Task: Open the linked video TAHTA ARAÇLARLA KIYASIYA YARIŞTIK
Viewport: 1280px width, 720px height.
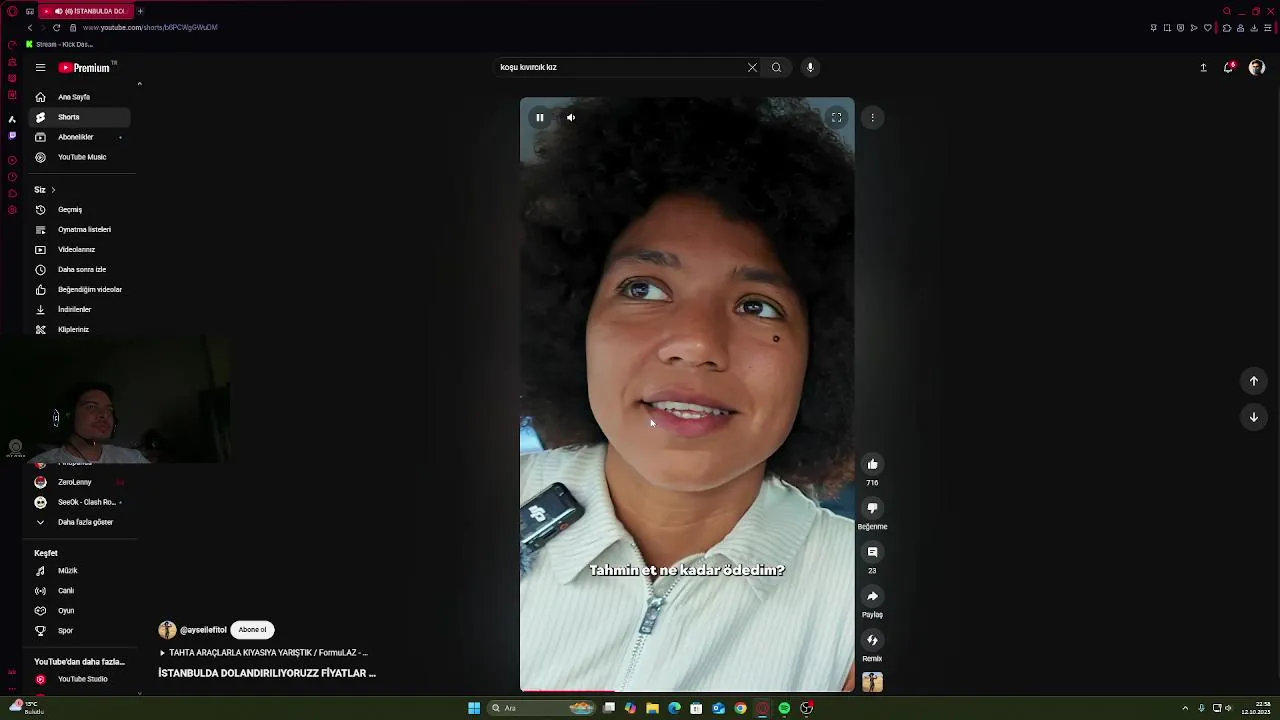Action: point(264,653)
